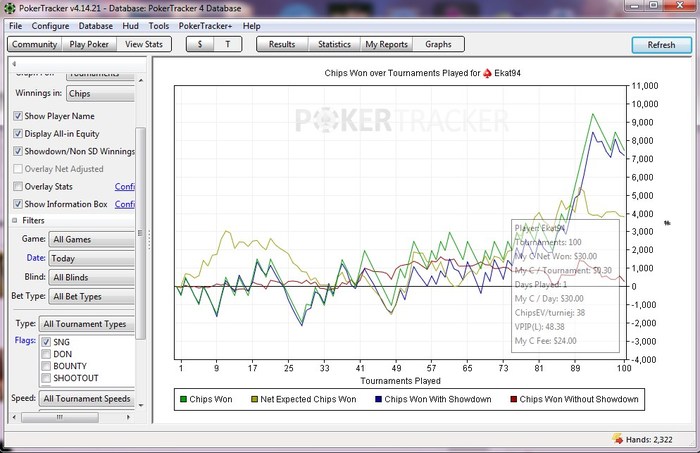Click the Hands count icon in status bar
The width and height of the screenshot is (700, 453).
click(618, 439)
